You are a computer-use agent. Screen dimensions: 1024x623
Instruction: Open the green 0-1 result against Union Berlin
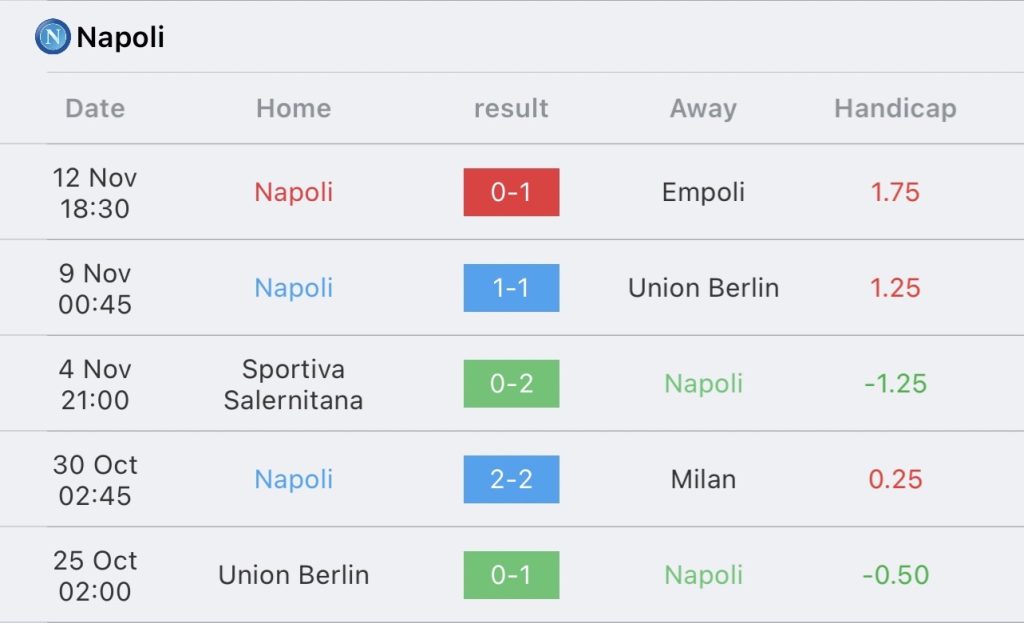[511, 575]
